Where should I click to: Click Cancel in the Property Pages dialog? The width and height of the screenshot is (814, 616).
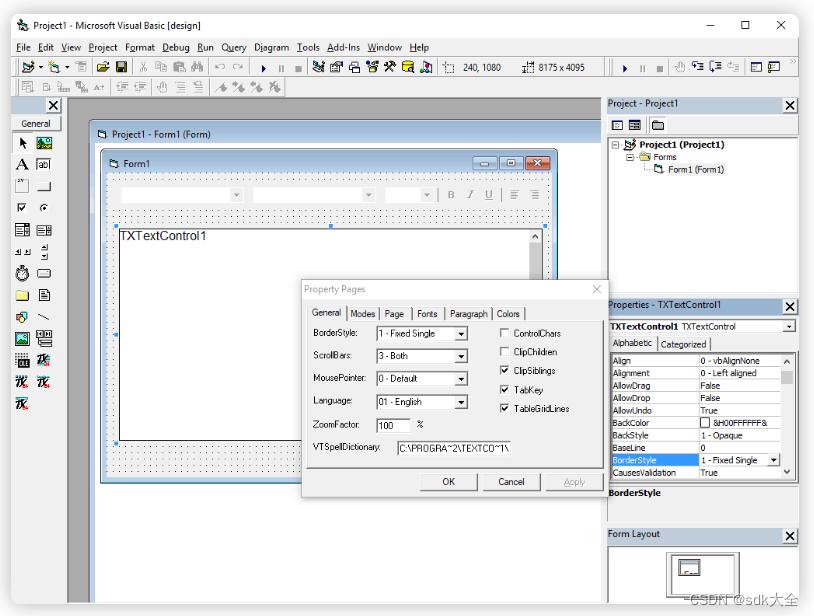pyautogui.click(x=511, y=481)
